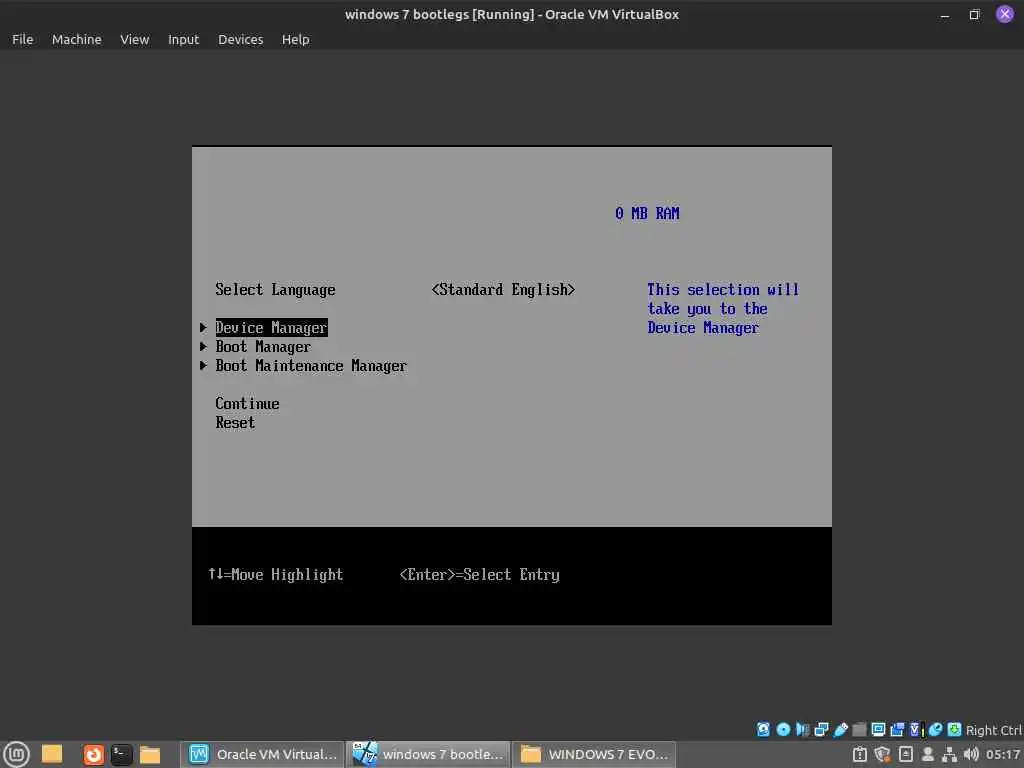Viewport: 1024px width, 768px height.
Task: Open the file manager launcher next to terminal
Action: point(150,754)
